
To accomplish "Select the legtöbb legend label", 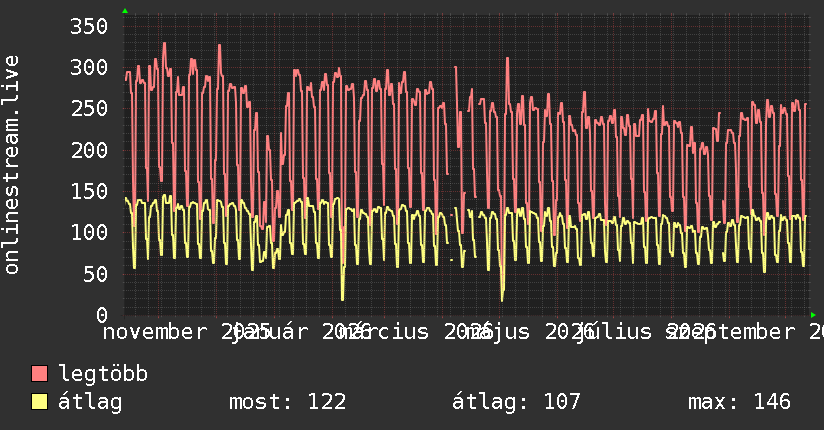I will point(103,374).
